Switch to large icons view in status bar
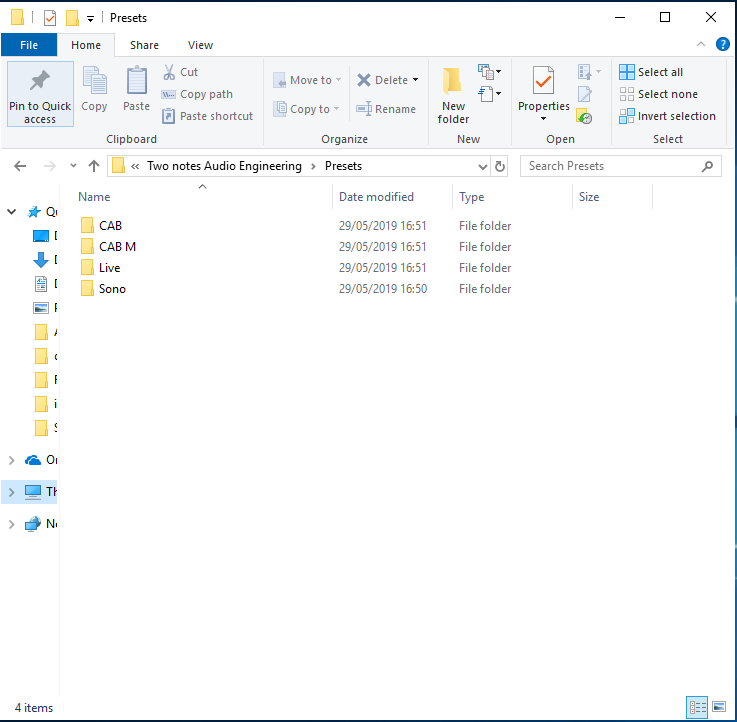This screenshot has height=722, width=737. coord(719,707)
